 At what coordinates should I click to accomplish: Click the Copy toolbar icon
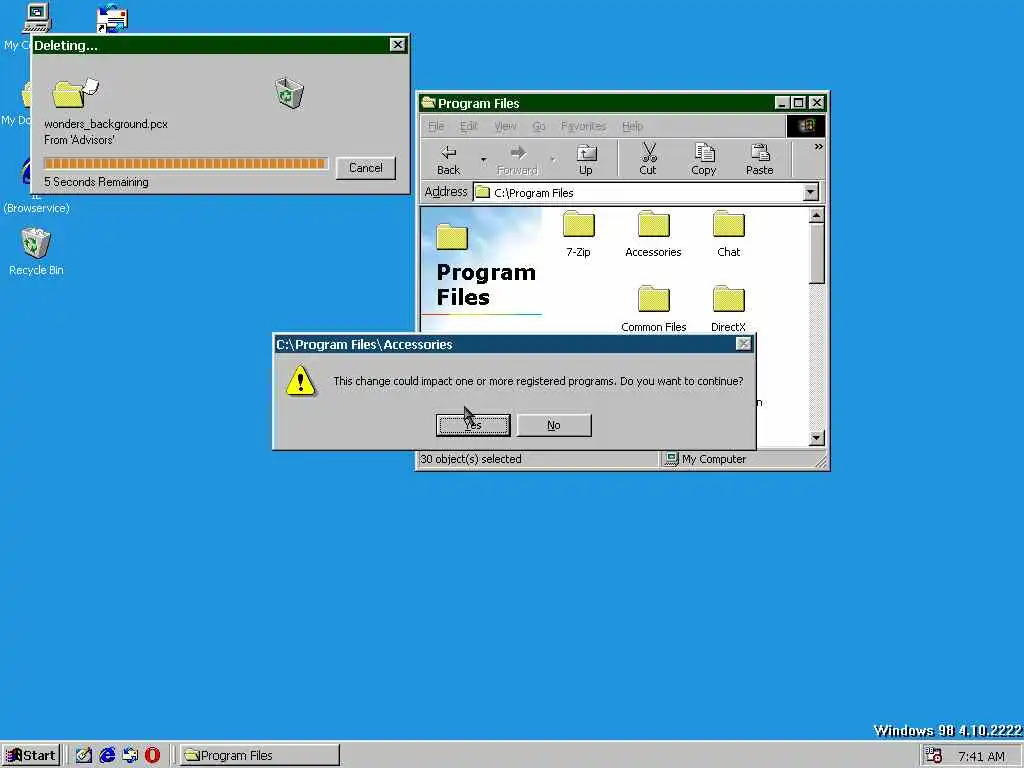click(703, 160)
